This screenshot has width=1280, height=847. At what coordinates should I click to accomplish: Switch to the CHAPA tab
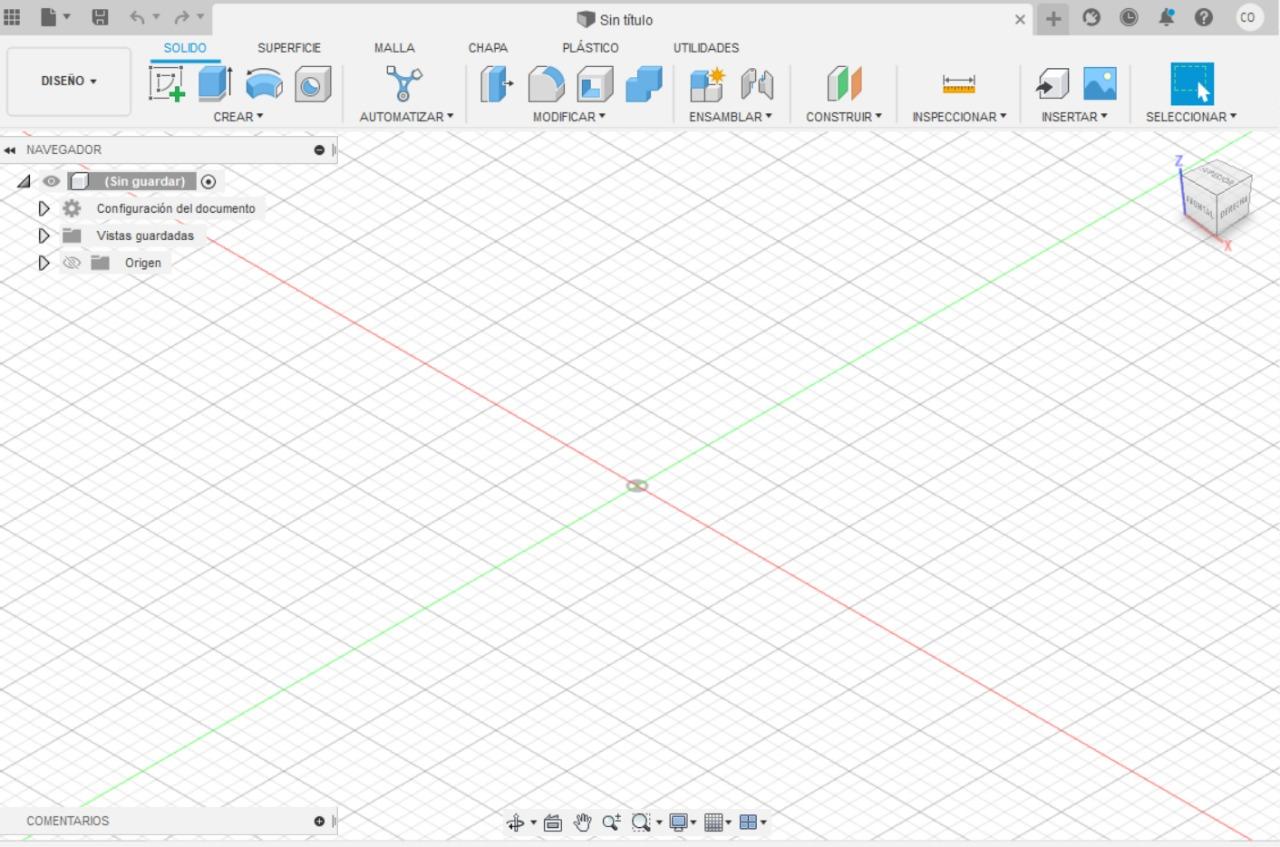[x=488, y=48]
